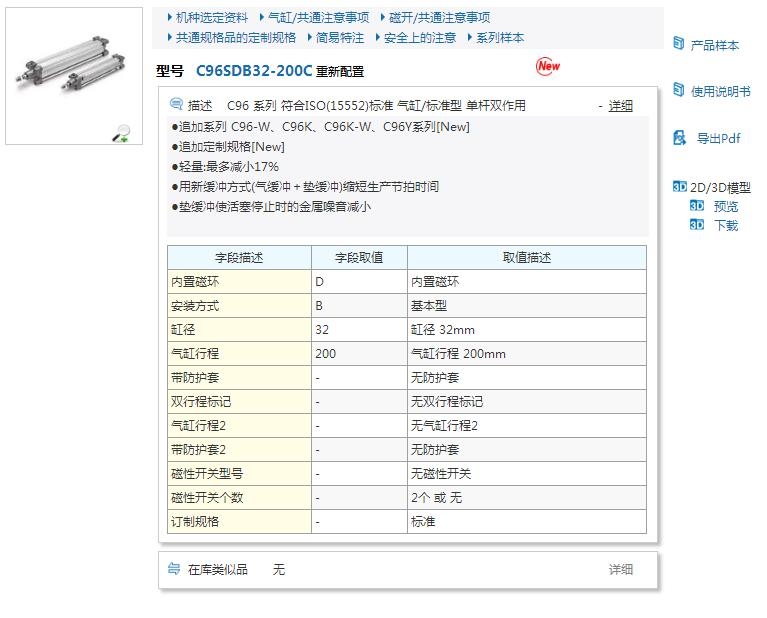Open the 使用说明书 manual icon
This screenshot has width=767, height=618.
click(679, 91)
